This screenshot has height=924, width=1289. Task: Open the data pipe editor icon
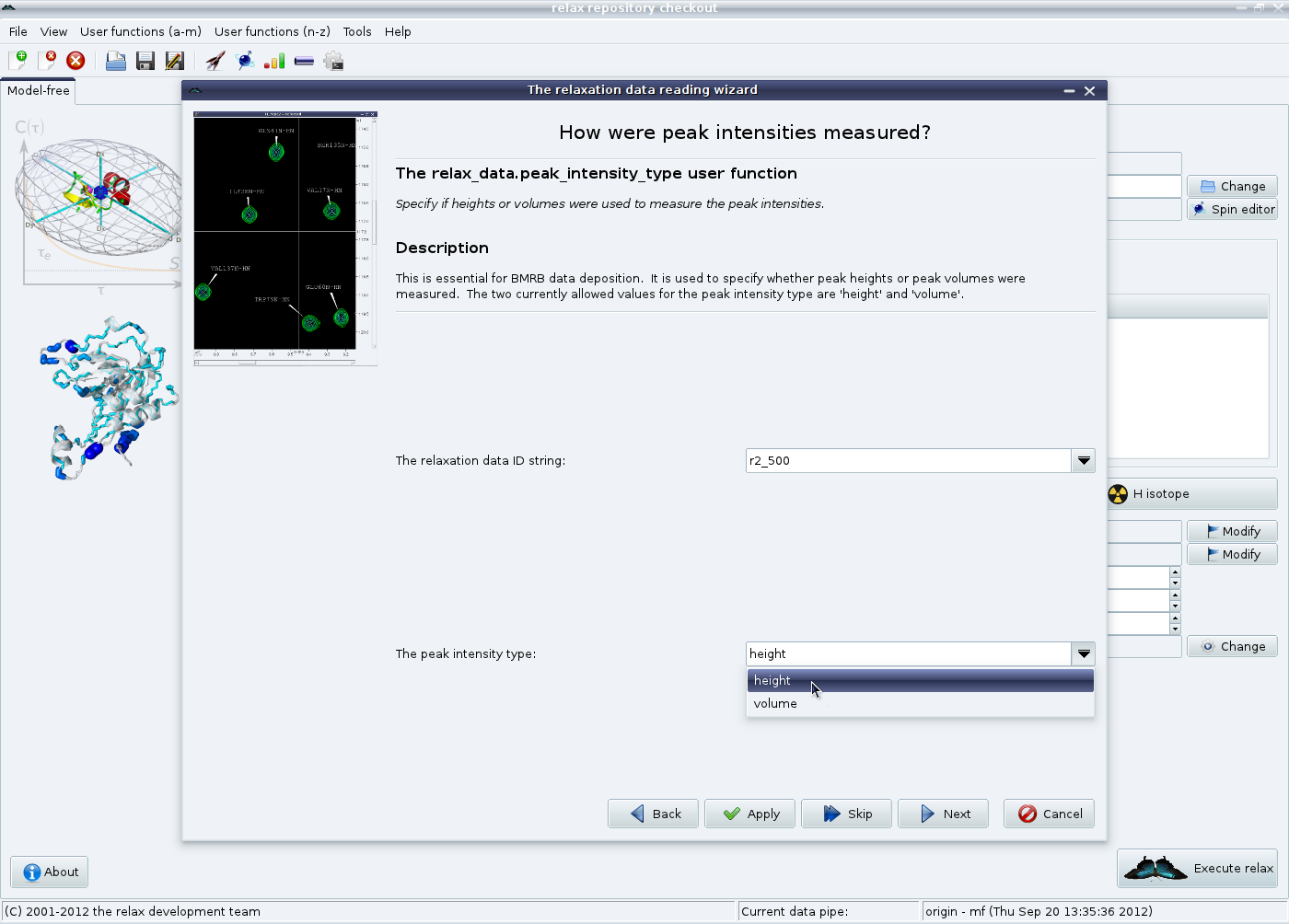304,61
